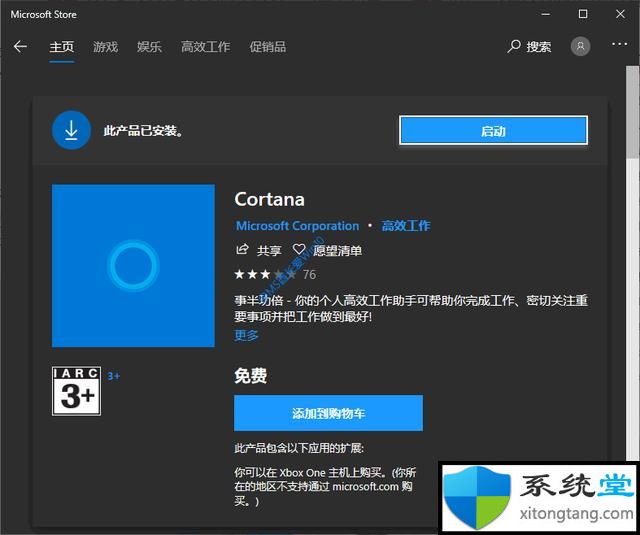Maximize the Microsoft Store window
The width and height of the screenshot is (640, 535).
[583, 14]
